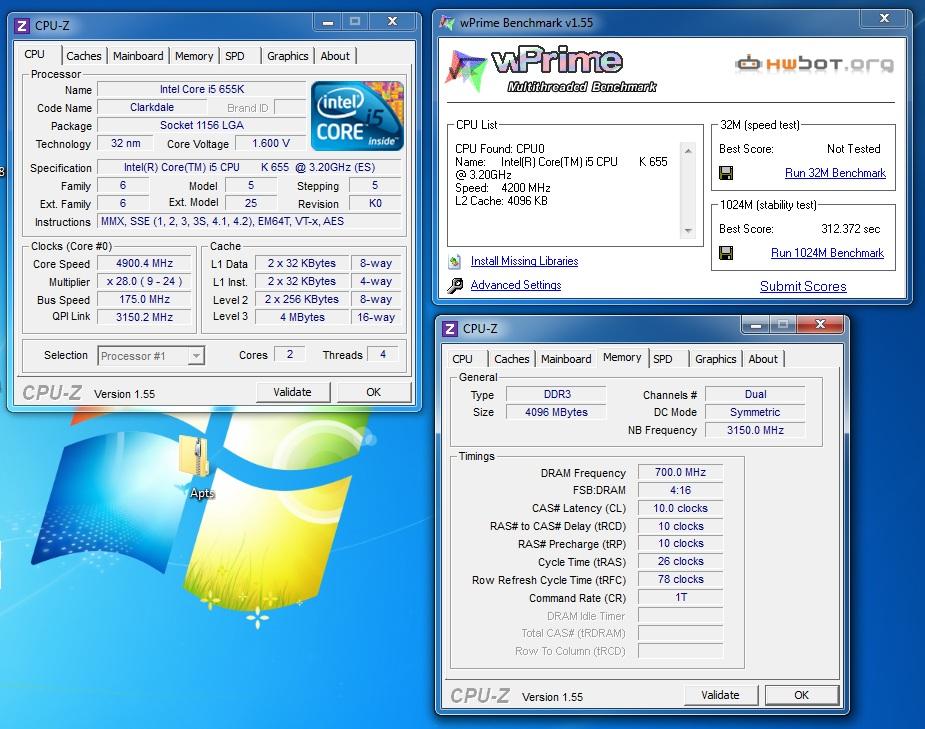This screenshot has height=729, width=925.
Task: Open About tab in left CPU-Z window
Action: pos(335,56)
